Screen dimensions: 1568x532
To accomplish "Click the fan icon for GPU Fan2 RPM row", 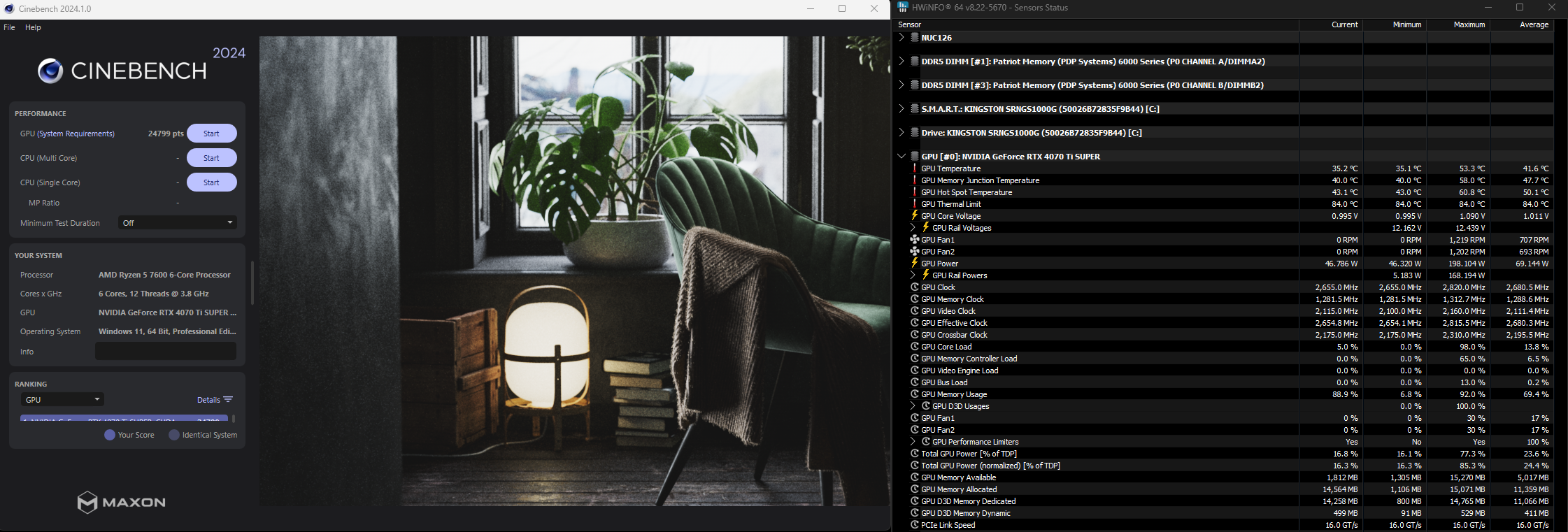I will pyautogui.click(x=914, y=252).
